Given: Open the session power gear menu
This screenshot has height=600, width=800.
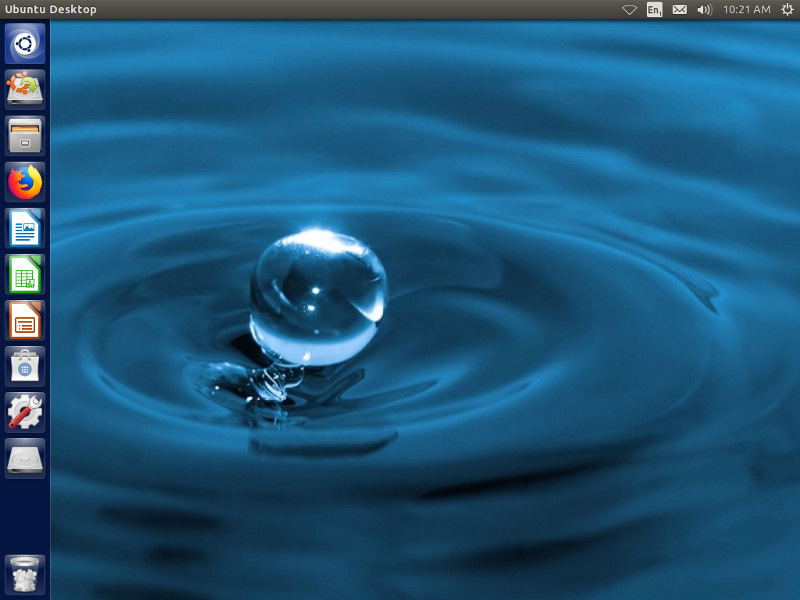Looking at the screenshot, I should coord(787,10).
